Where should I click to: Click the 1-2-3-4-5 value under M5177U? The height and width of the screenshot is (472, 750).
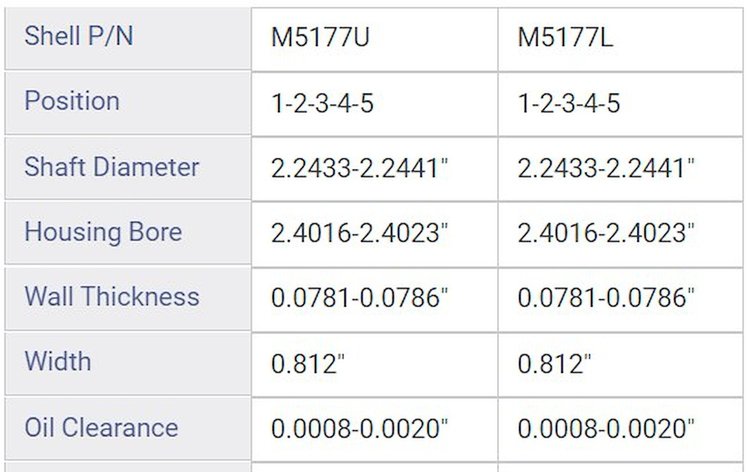point(322,103)
